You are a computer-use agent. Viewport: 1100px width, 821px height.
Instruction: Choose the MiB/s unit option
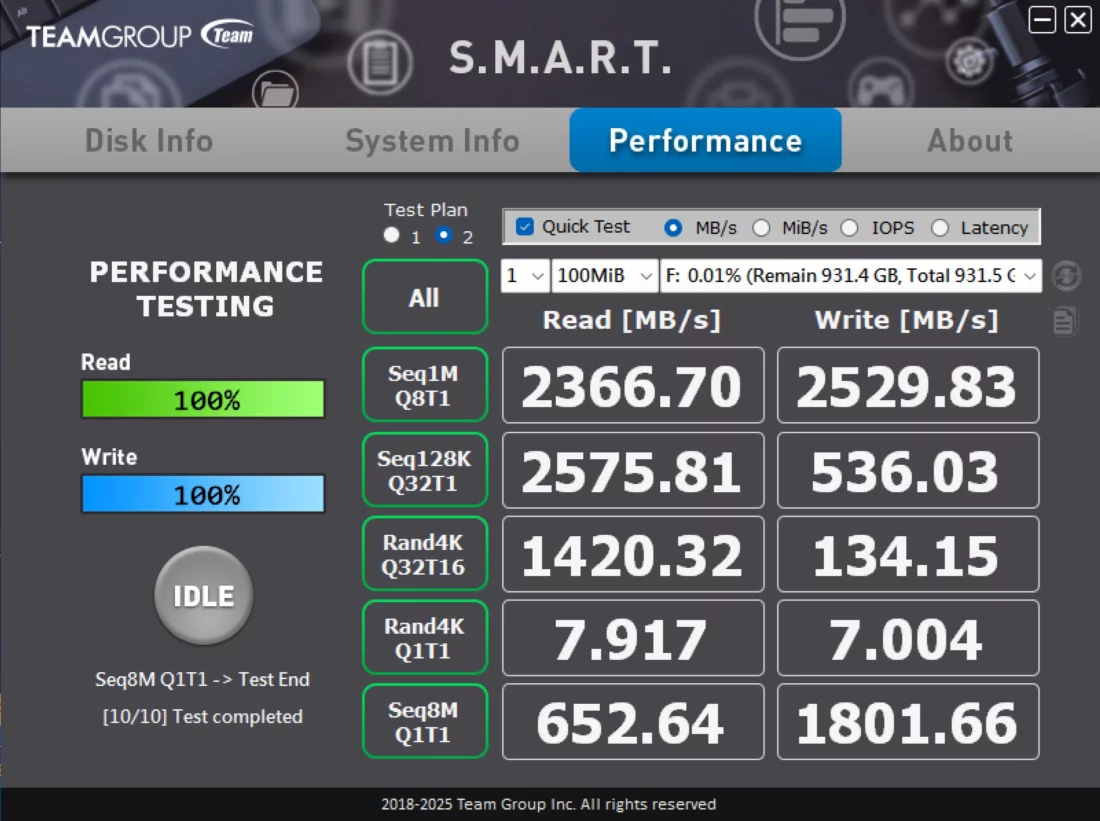click(x=761, y=227)
